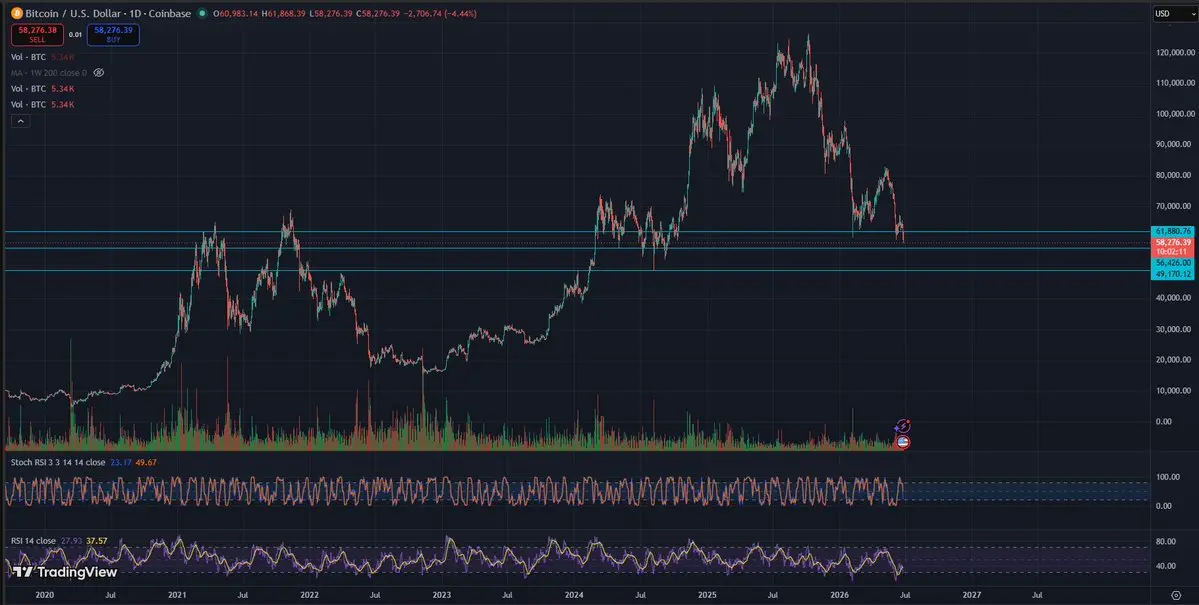Select the Vol · BTC legend directly below MA

pyautogui.click(x=29, y=89)
